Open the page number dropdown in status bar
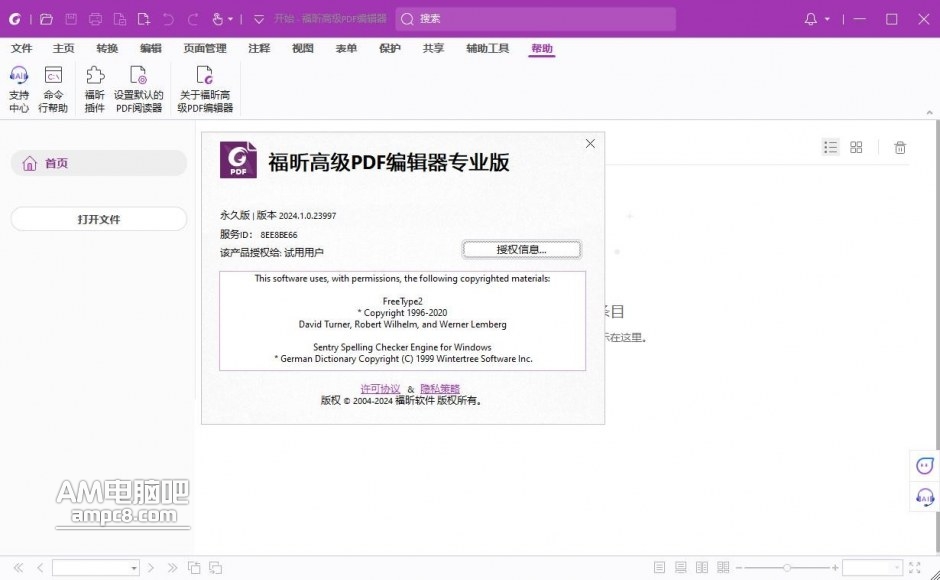Viewport: 940px width, 580px height. pos(134,567)
